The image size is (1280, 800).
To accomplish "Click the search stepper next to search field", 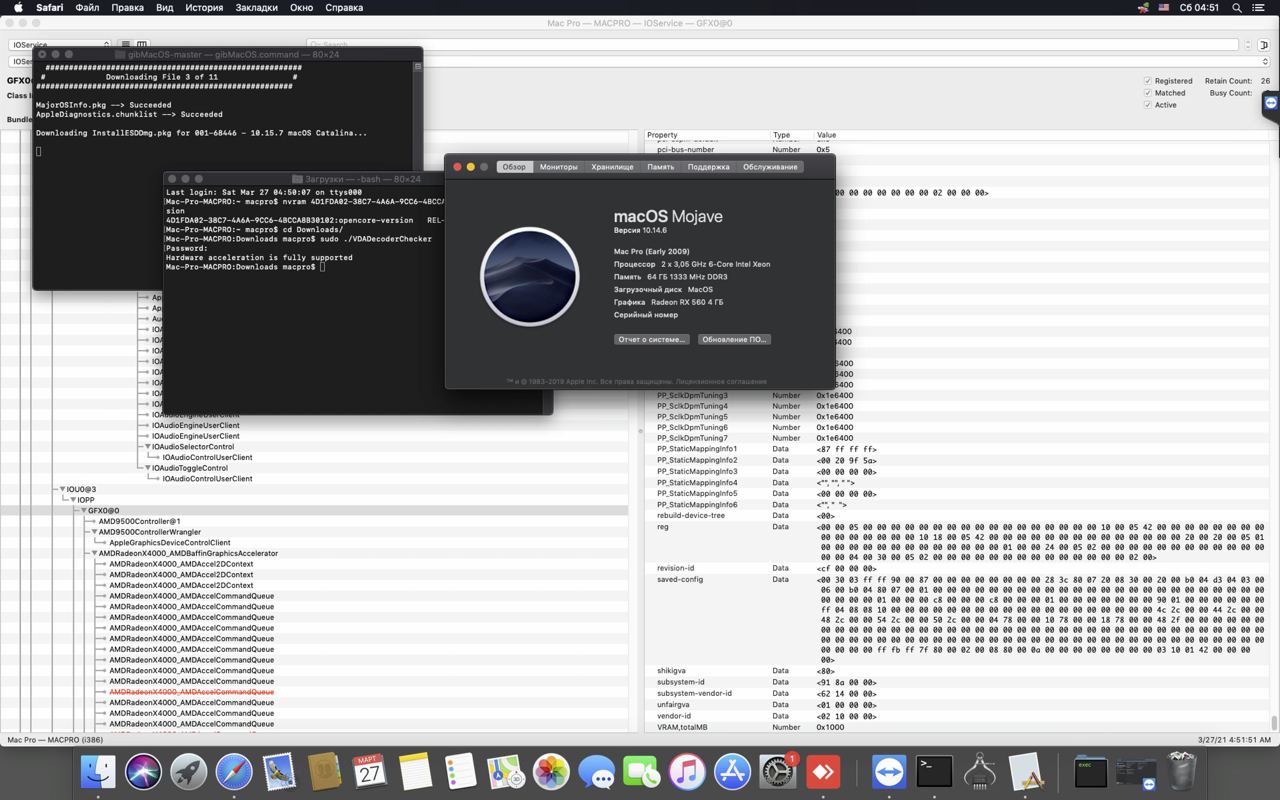I will point(1247,45).
